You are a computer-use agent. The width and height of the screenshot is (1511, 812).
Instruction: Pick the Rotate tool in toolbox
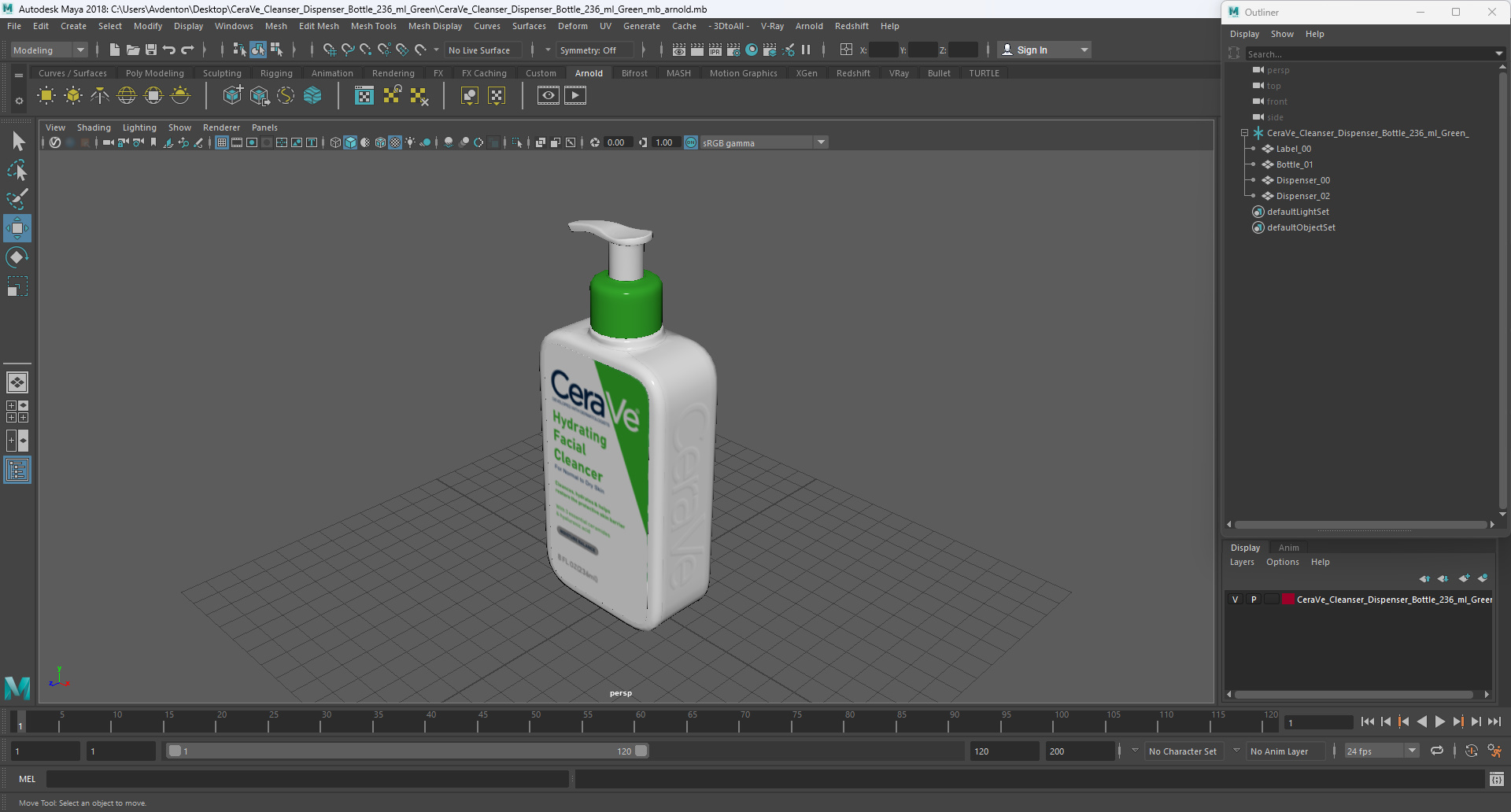click(17, 257)
